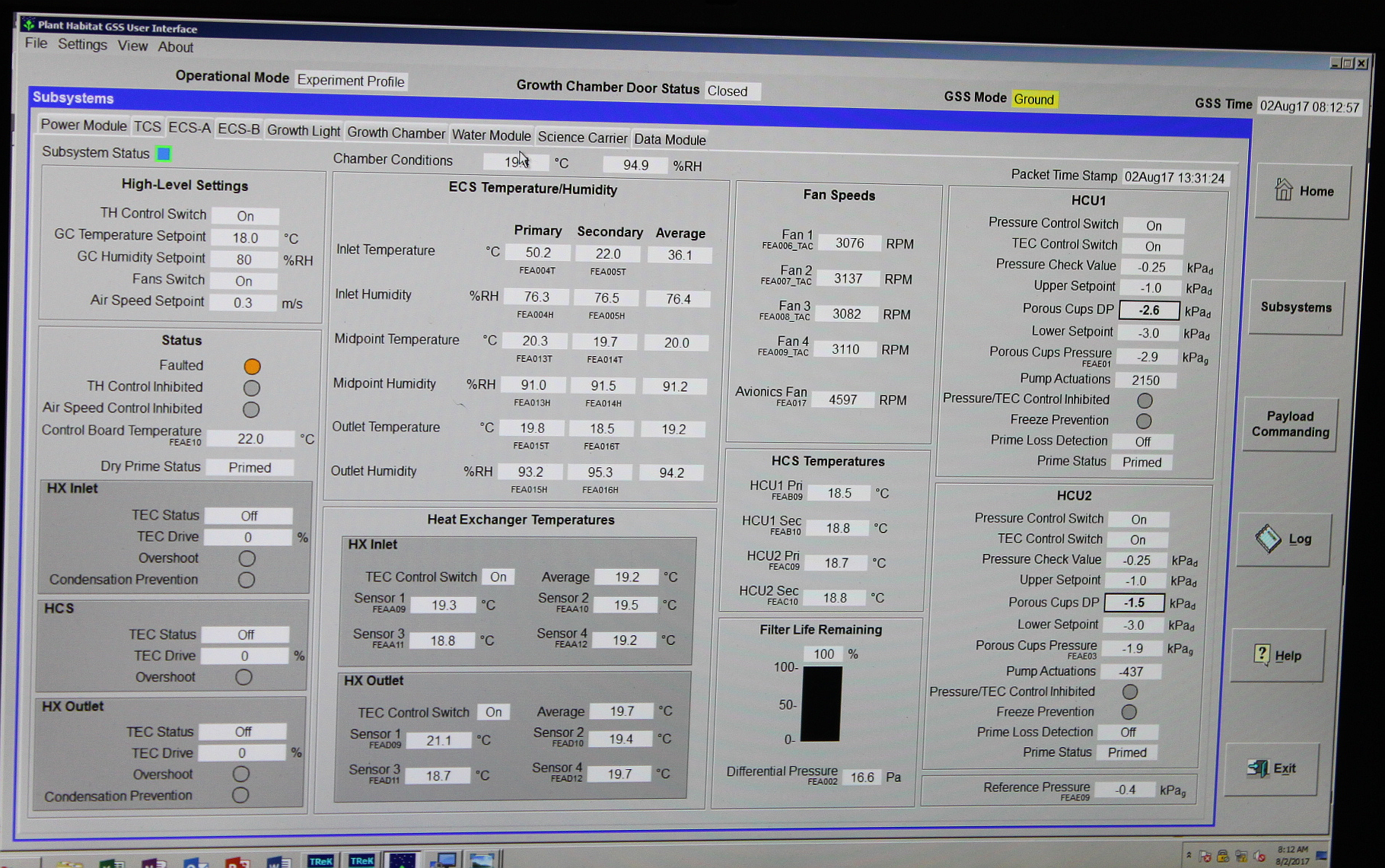Switch to the Power Module tab
Image resolution: width=1385 pixels, height=868 pixels.
pyautogui.click(x=84, y=126)
